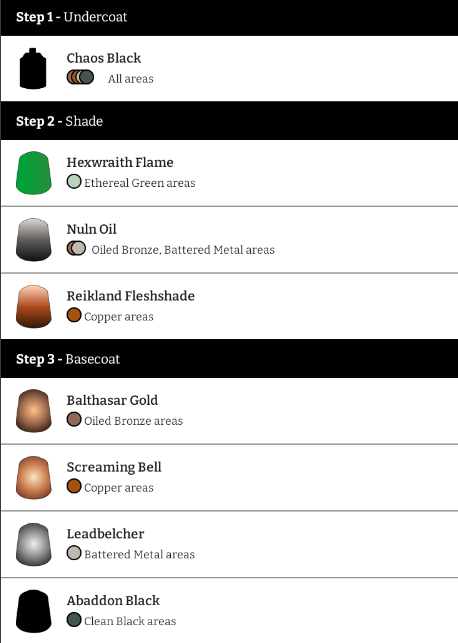Select the Reikland Fleshshade pot icon

point(34,306)
